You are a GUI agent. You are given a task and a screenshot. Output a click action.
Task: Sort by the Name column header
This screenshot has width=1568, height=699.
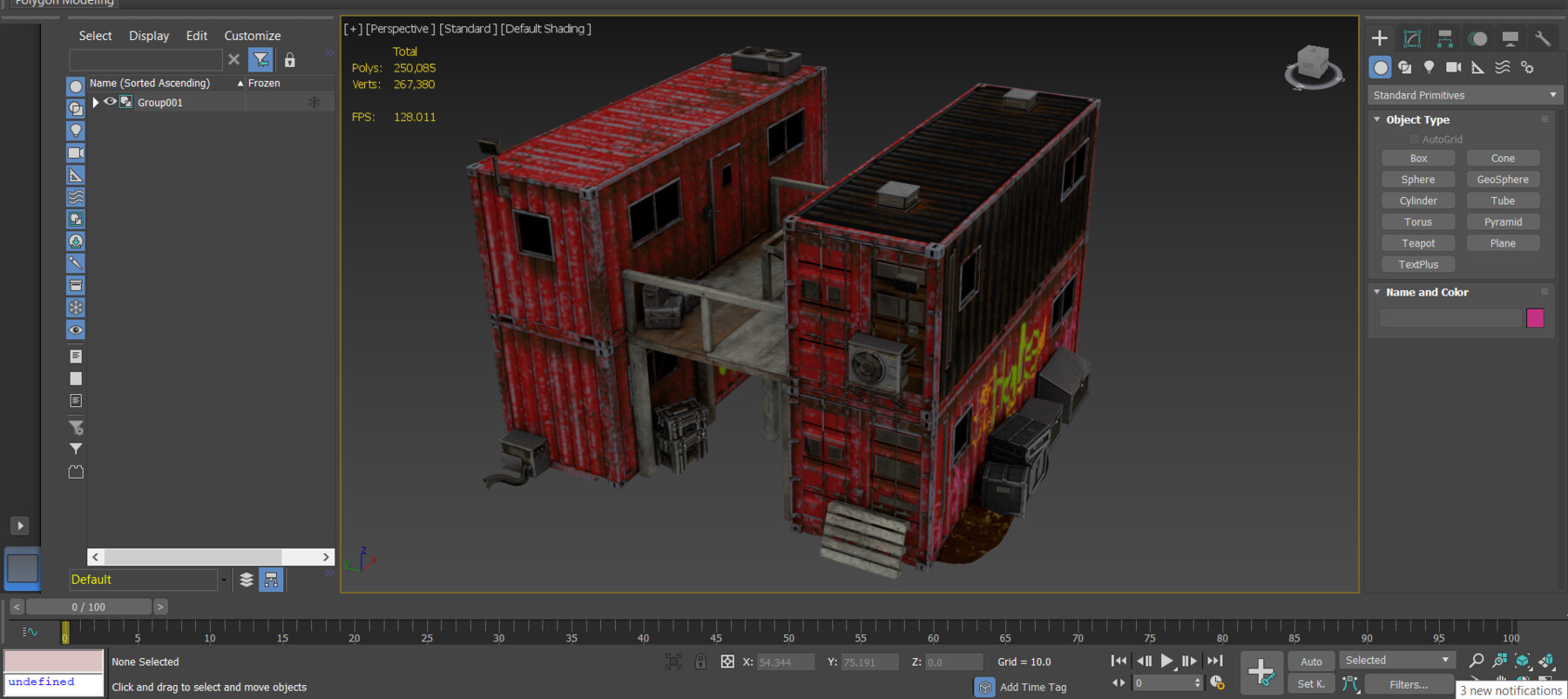point(150,83)
